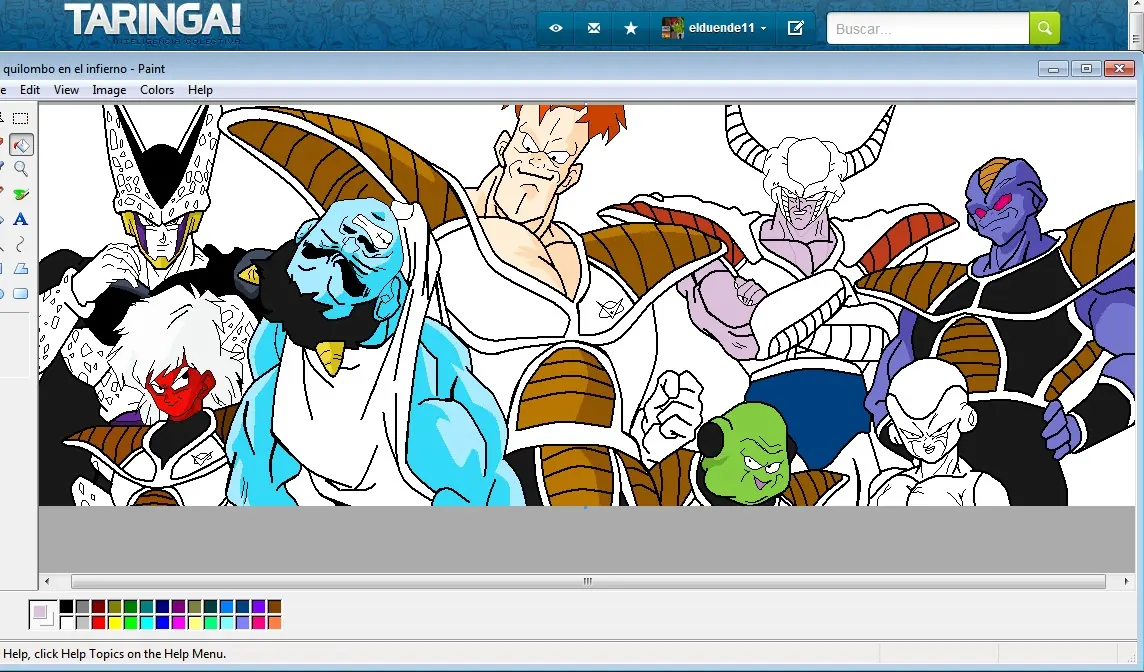
Task: Choose the Polygon shape tool
Action: pos(20,269)
